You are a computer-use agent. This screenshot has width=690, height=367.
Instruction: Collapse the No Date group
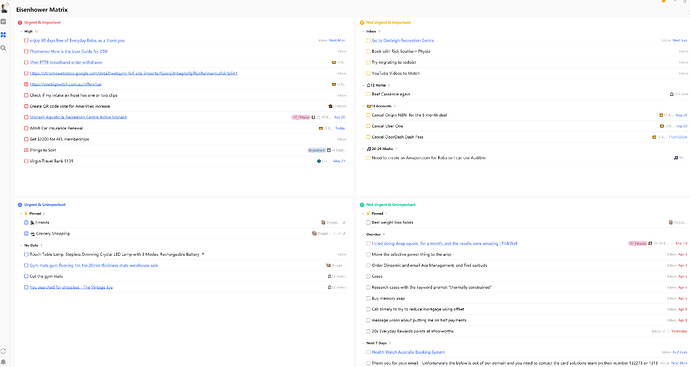[x=21, y=245]
